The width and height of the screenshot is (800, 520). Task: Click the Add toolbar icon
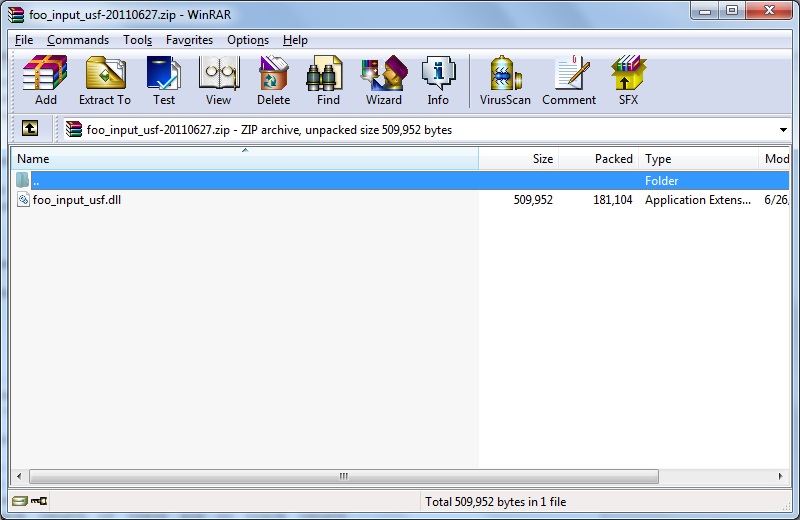[45, 80]
